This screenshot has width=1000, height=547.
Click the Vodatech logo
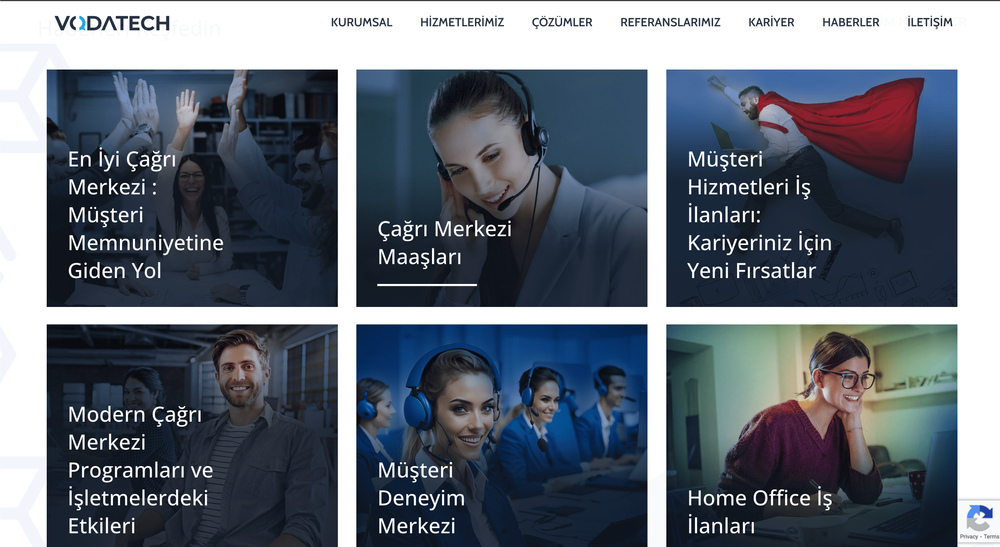[112, 24]
